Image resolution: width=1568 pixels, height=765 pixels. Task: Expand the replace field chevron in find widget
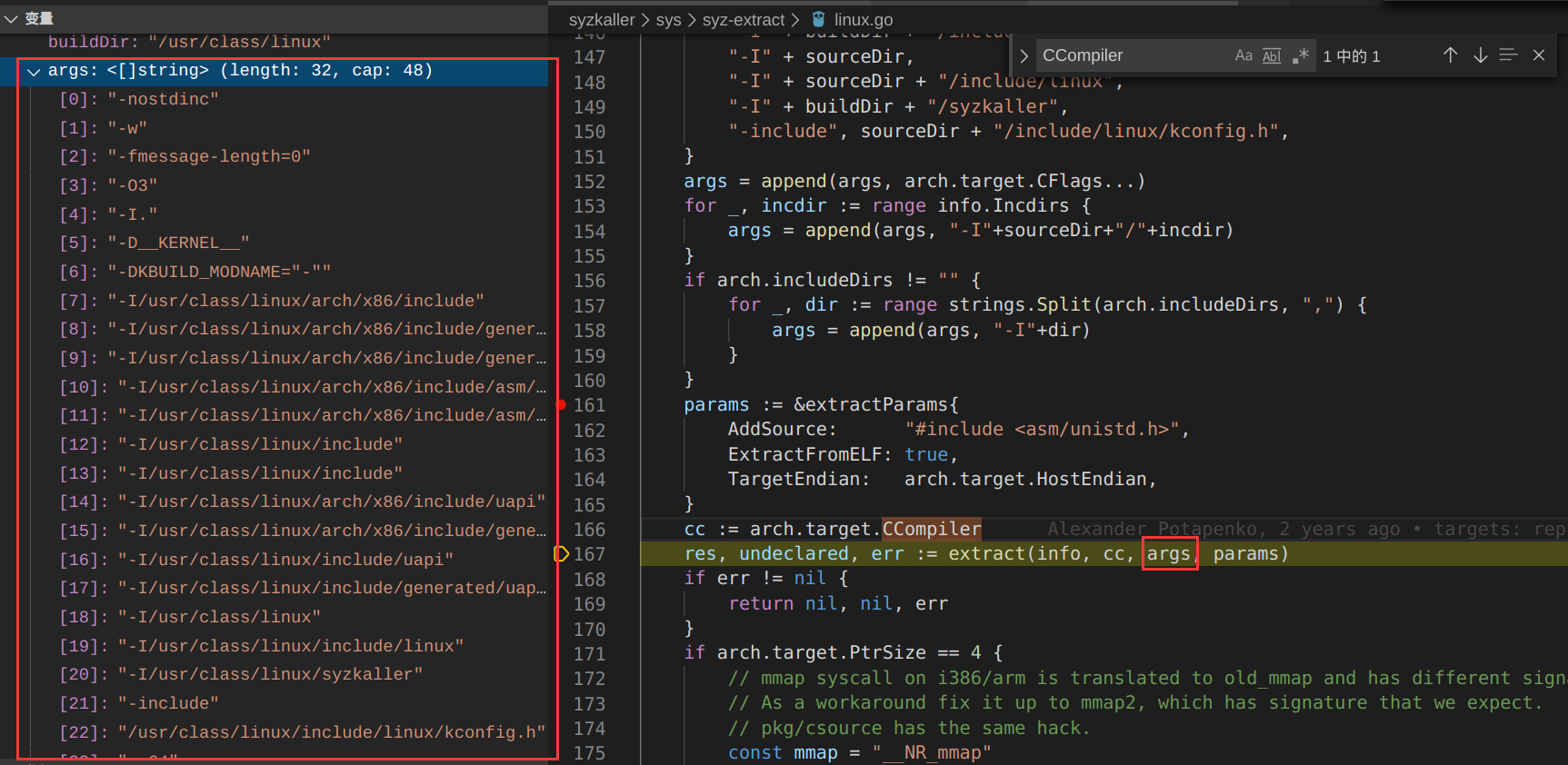tap(1024, 56)
